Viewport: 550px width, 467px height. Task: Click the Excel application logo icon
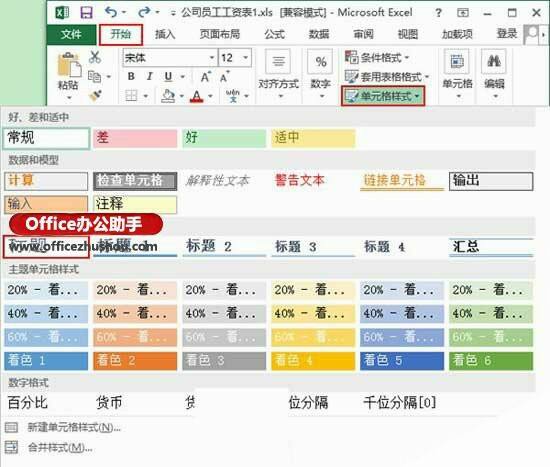tap(62, 13)
